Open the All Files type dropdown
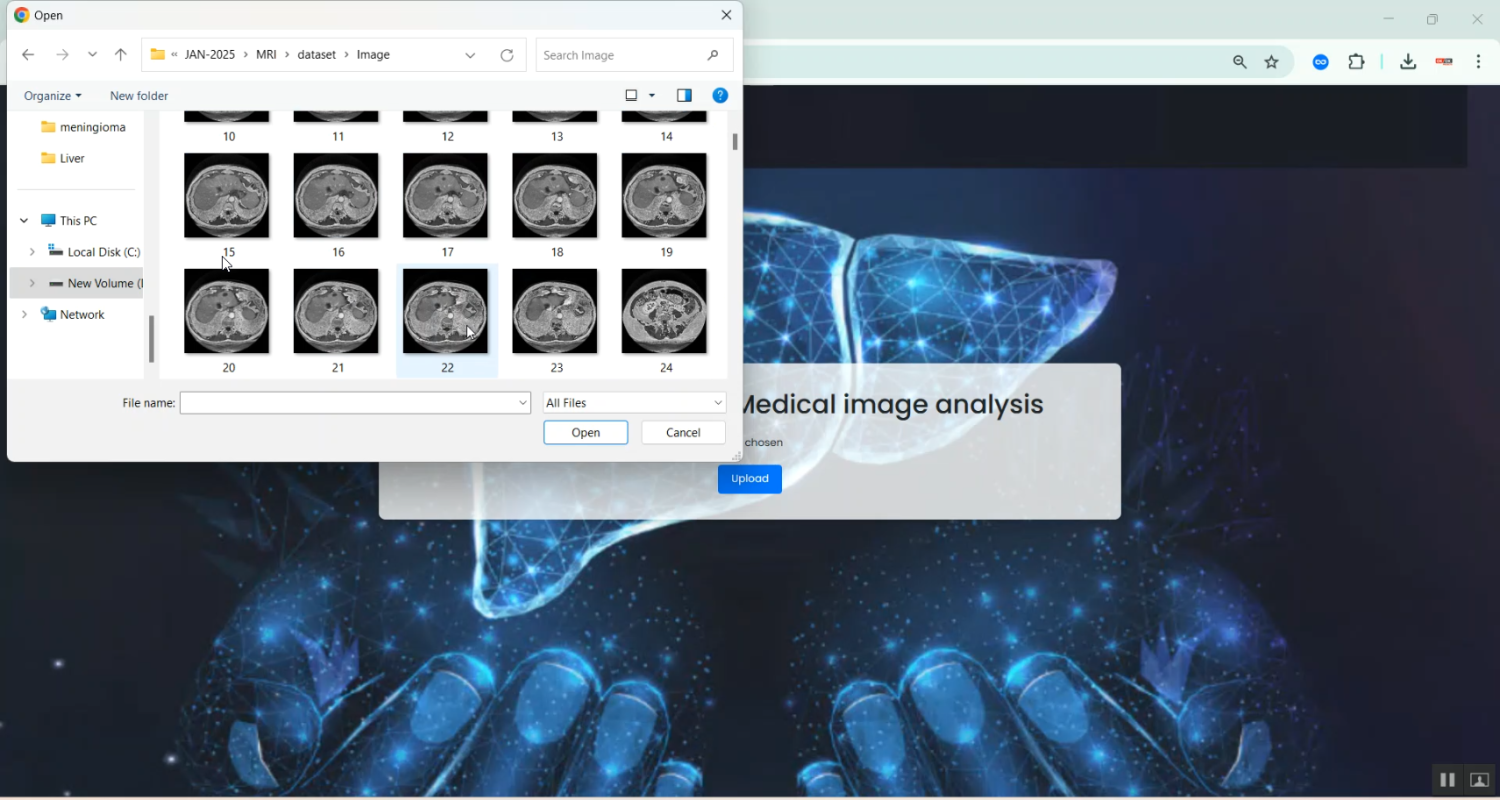The height and width of the screenshot is (800, 1500). click(634, 403)
